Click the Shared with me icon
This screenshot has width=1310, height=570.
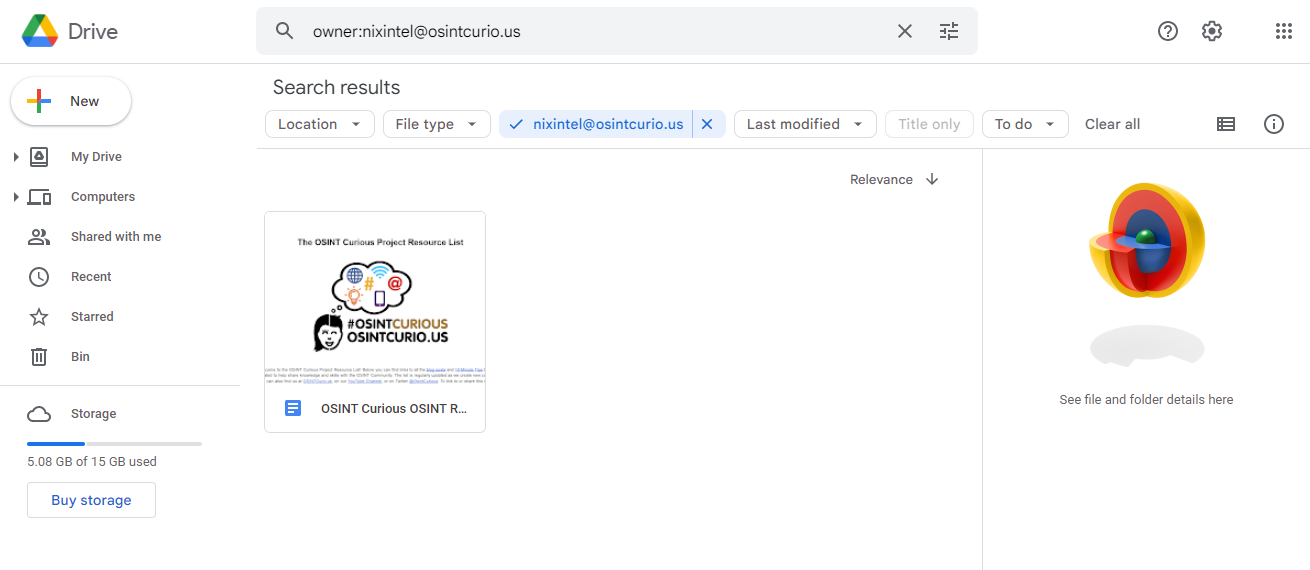point(39,237)
